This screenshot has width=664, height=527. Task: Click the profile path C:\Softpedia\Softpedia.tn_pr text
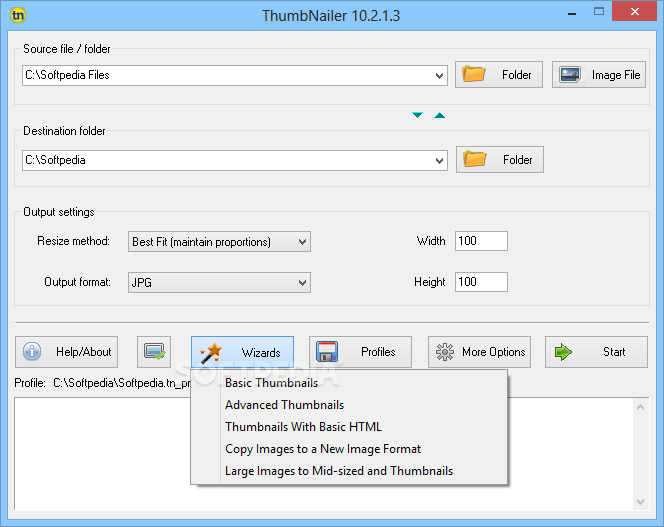point(122,383)
